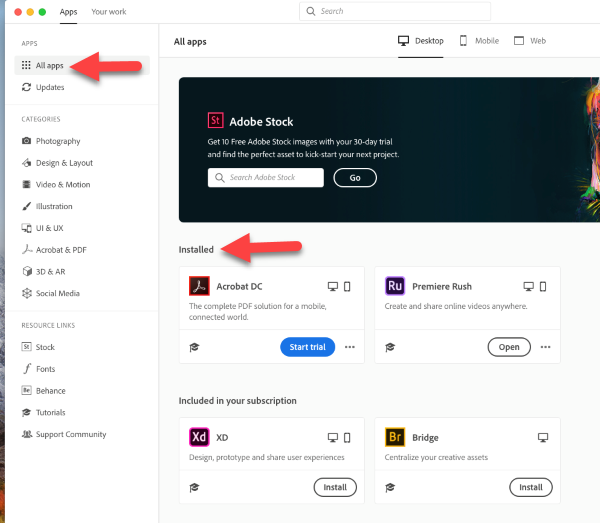The image size is (600, 523).
Task: Click the Support Community people icon
Action: pyautogui.click(x=27, y=434)
